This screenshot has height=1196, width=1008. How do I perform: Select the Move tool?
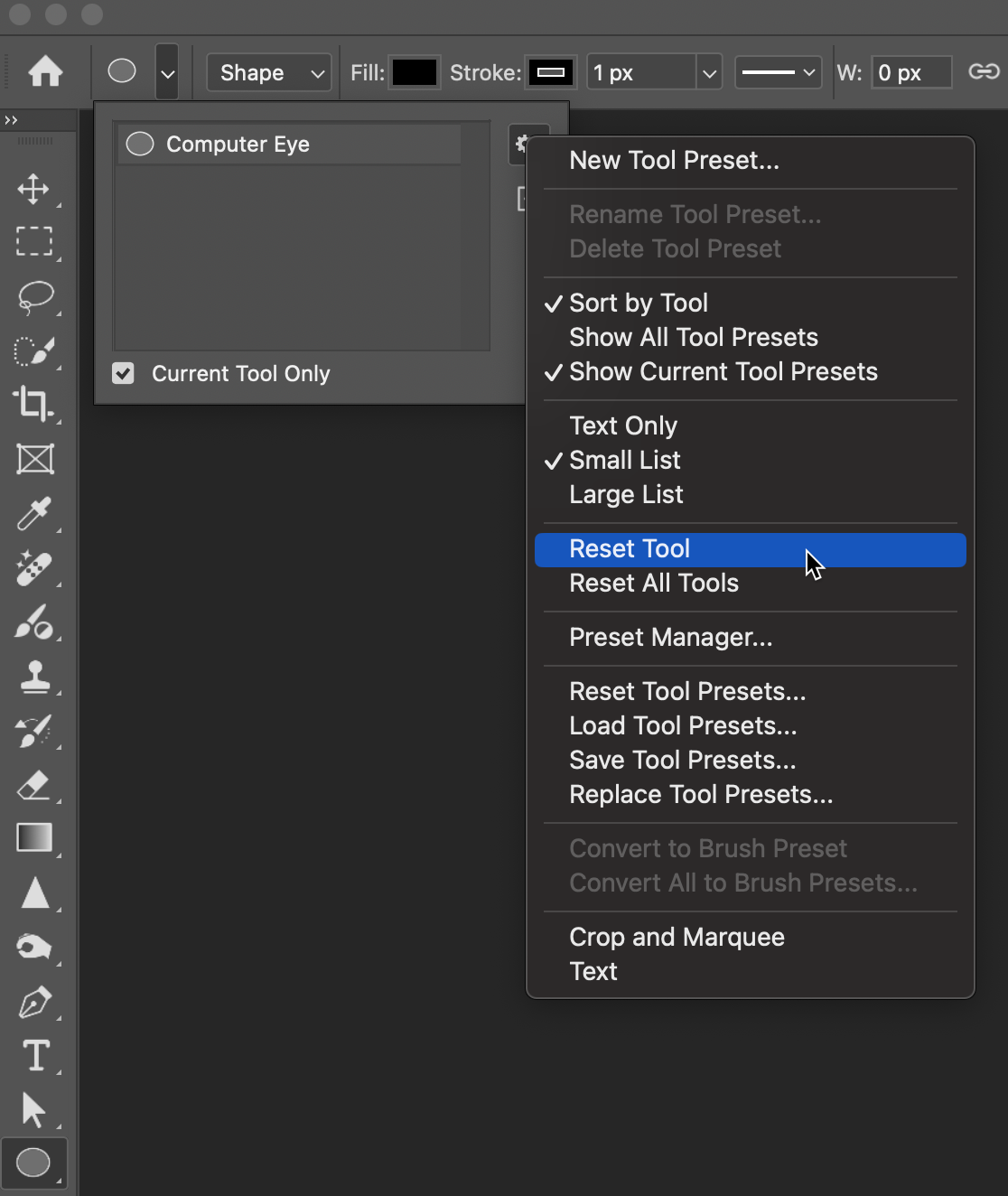(34, 190)
